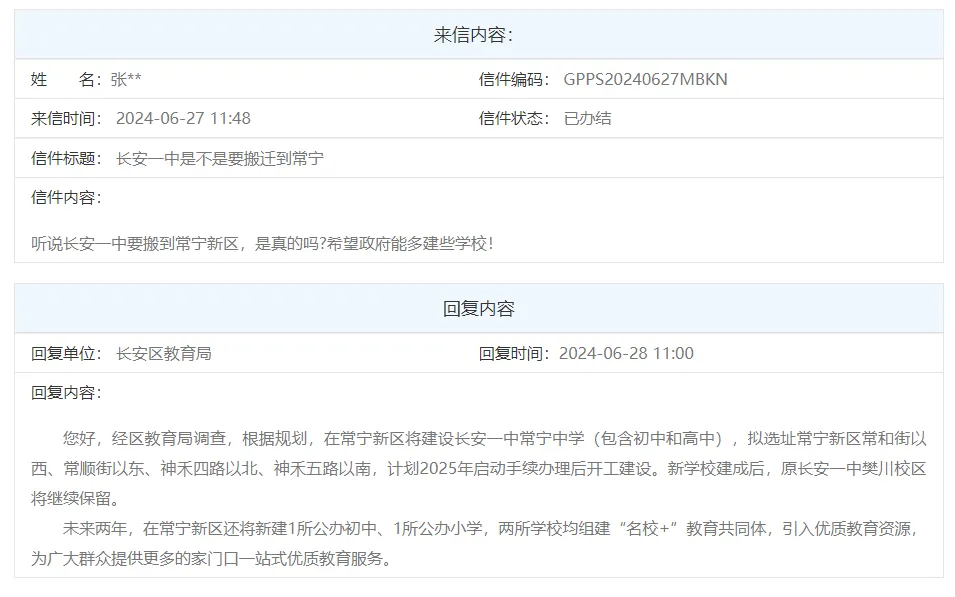Viewport: 955px width, 597px height.
Task: Select letter title 长安一中是不是要搬迁到常宁
Action: (220, 158)
